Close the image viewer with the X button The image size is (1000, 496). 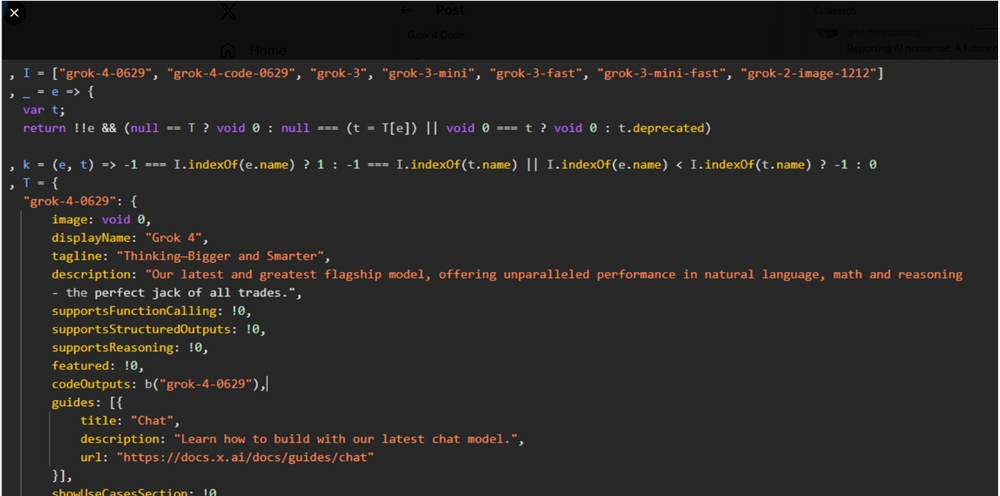14,13
